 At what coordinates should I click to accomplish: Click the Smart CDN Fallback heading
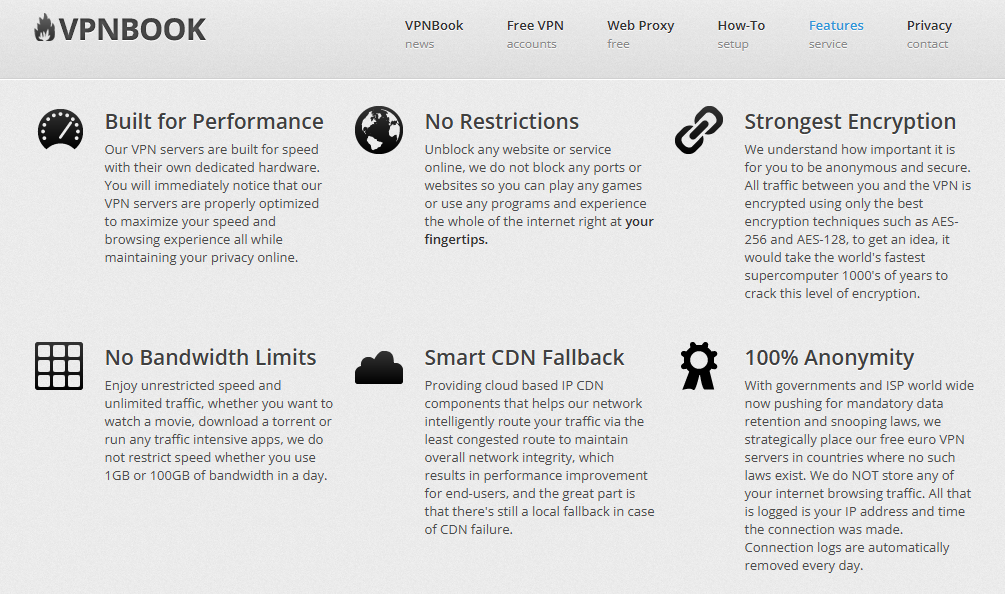point(524,358)
